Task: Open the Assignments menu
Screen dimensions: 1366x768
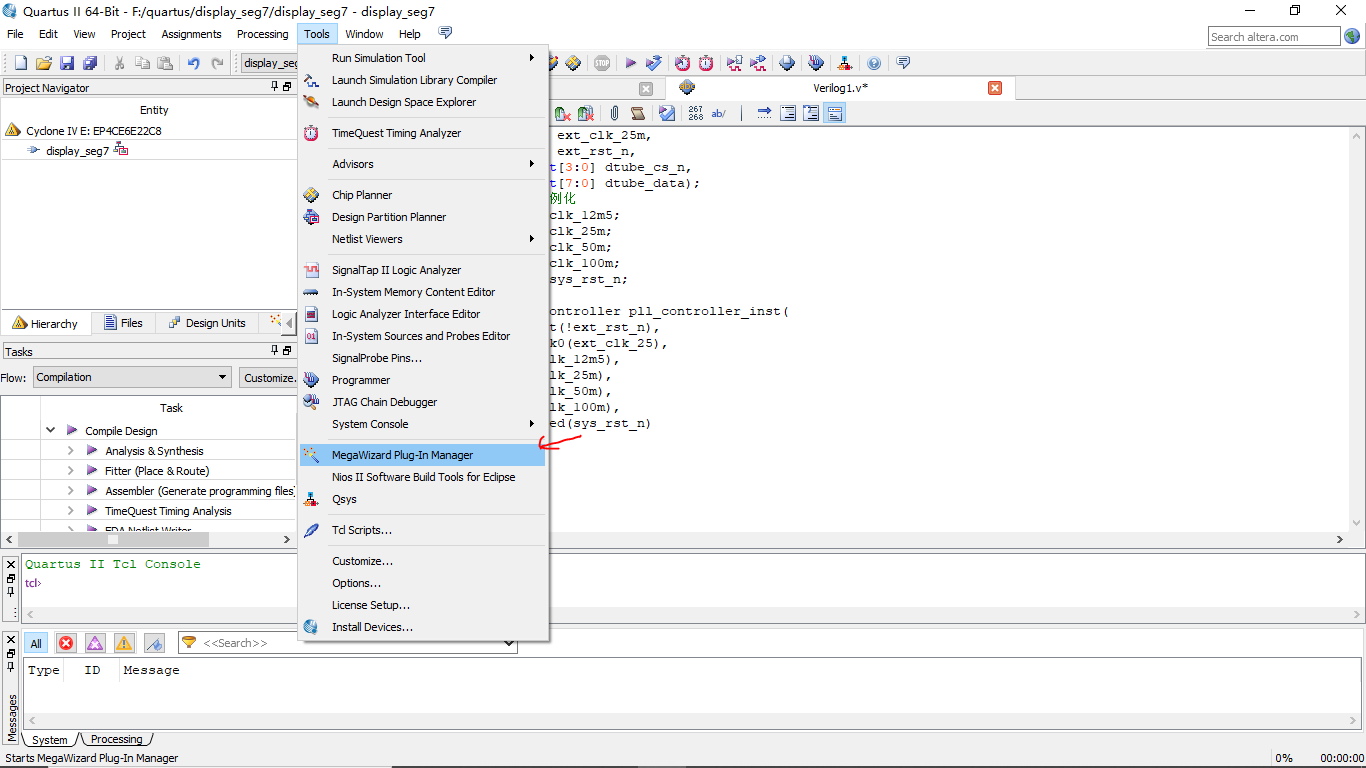Action: coord(191,34)
